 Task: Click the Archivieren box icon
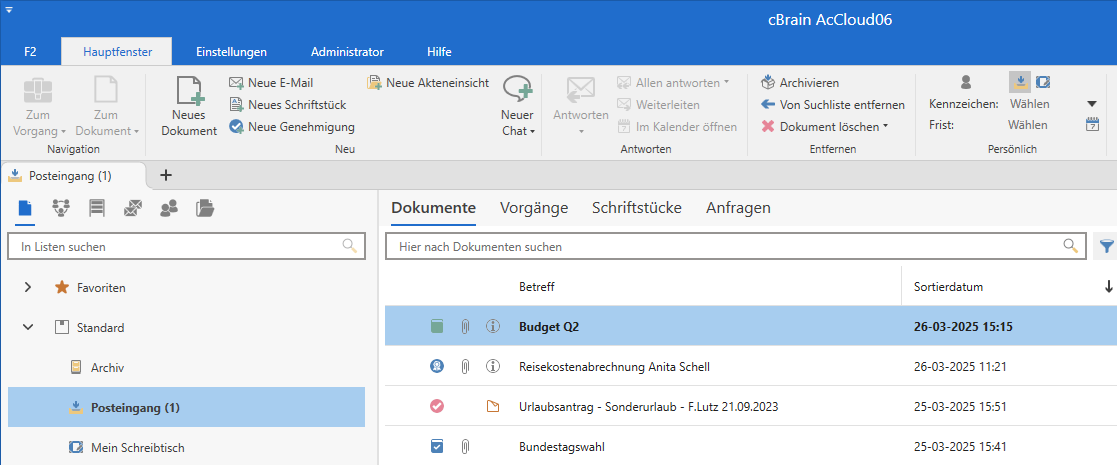[768, 83]
